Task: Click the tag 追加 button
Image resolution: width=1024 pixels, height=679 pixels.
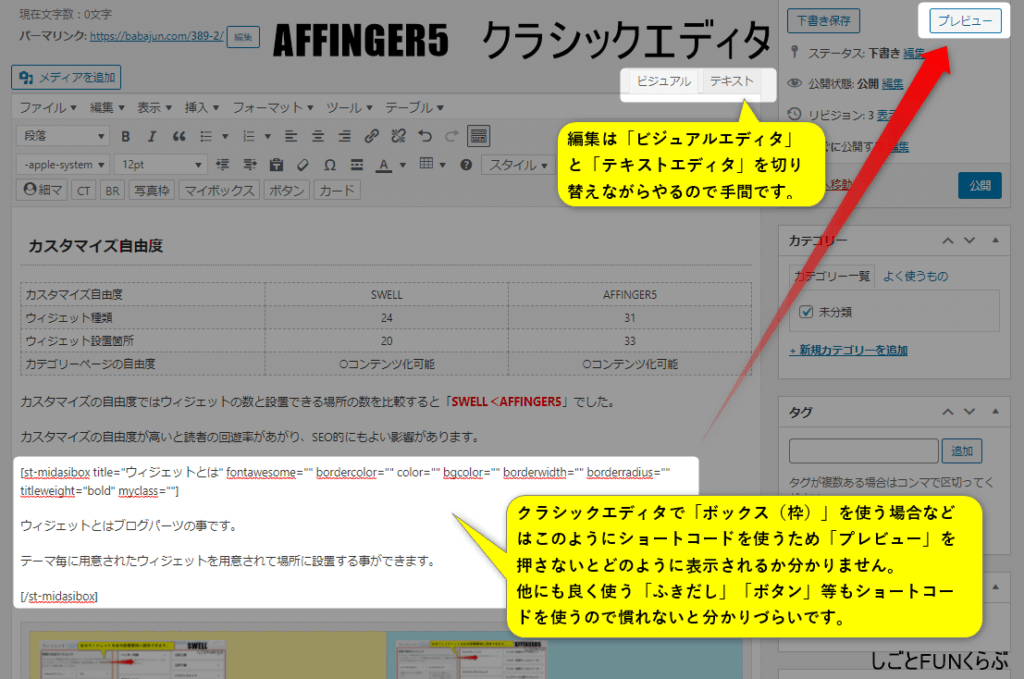Action: [x=961, y=451]
